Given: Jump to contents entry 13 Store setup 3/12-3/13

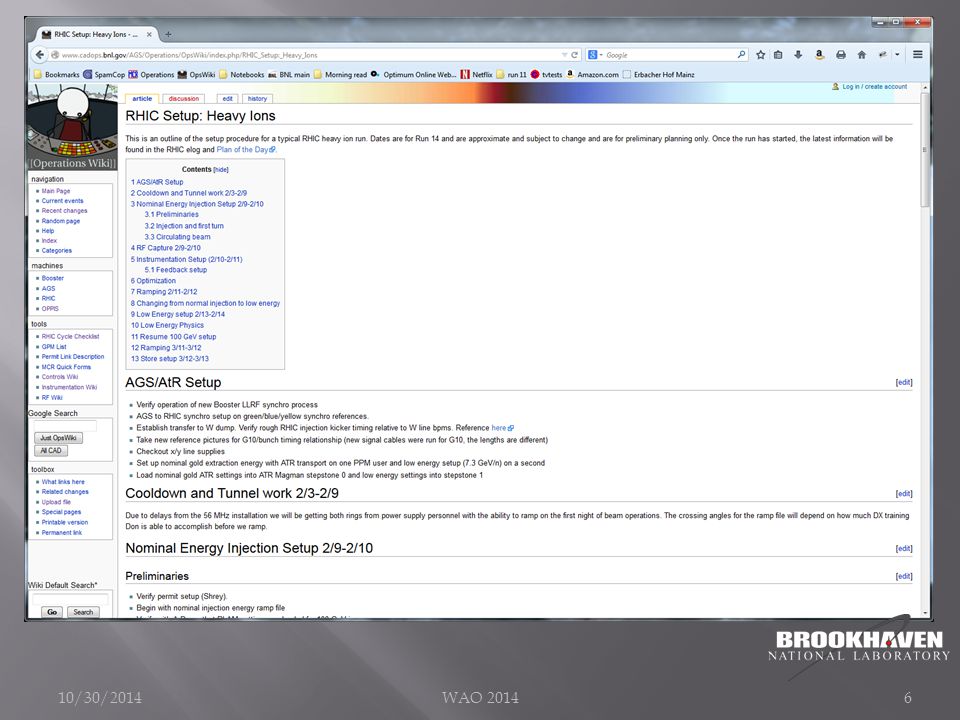Looking at the screenshot, I should click(170, 359).
